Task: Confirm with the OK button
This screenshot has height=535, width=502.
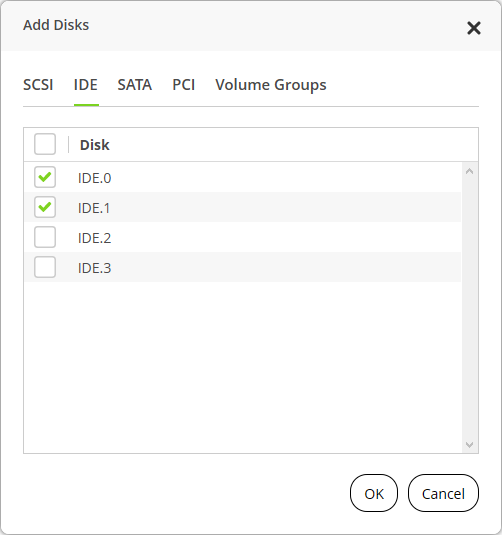Action: coord(374,493)
